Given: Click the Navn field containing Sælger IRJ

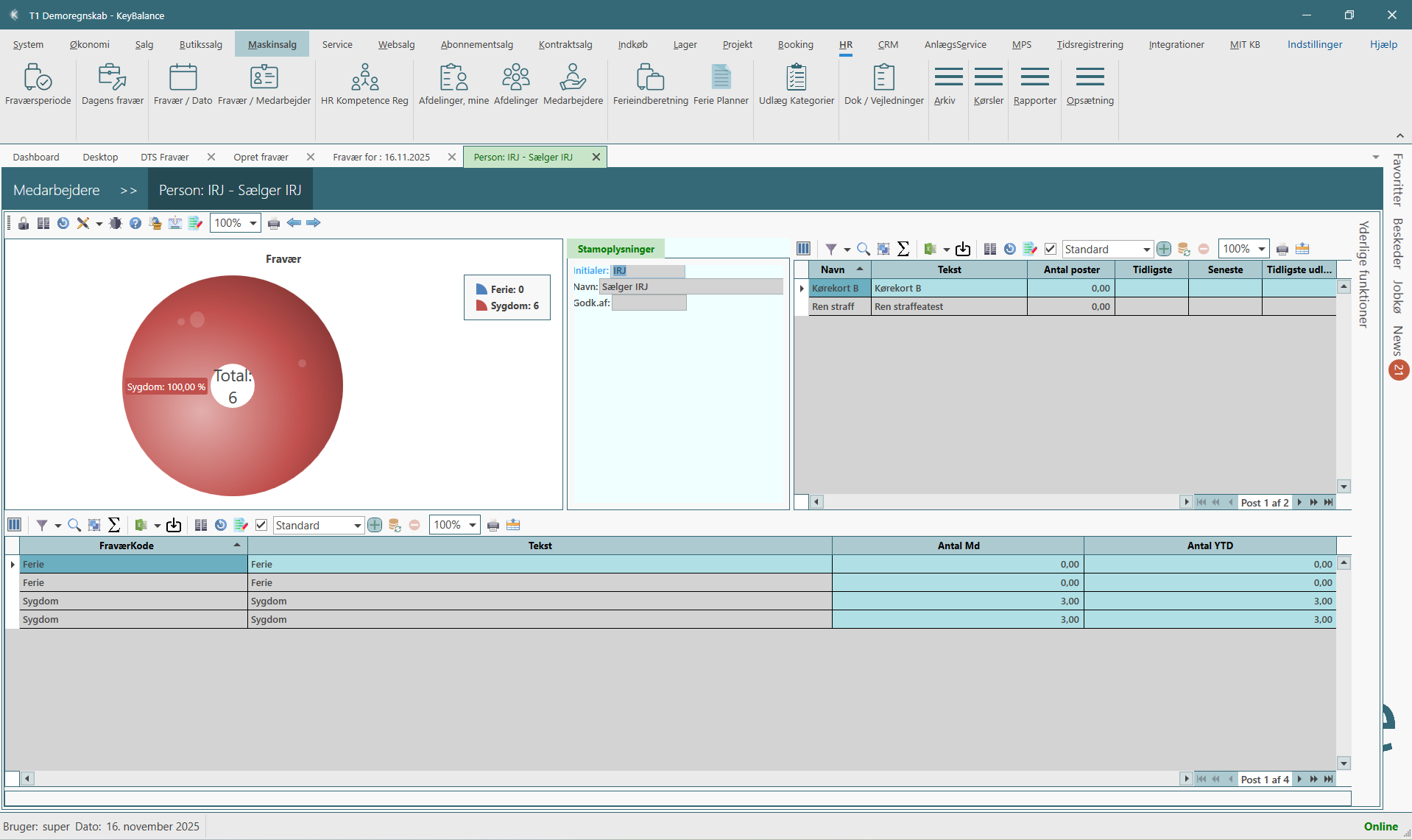Looking at the screenshot, I should coord(691,286).
